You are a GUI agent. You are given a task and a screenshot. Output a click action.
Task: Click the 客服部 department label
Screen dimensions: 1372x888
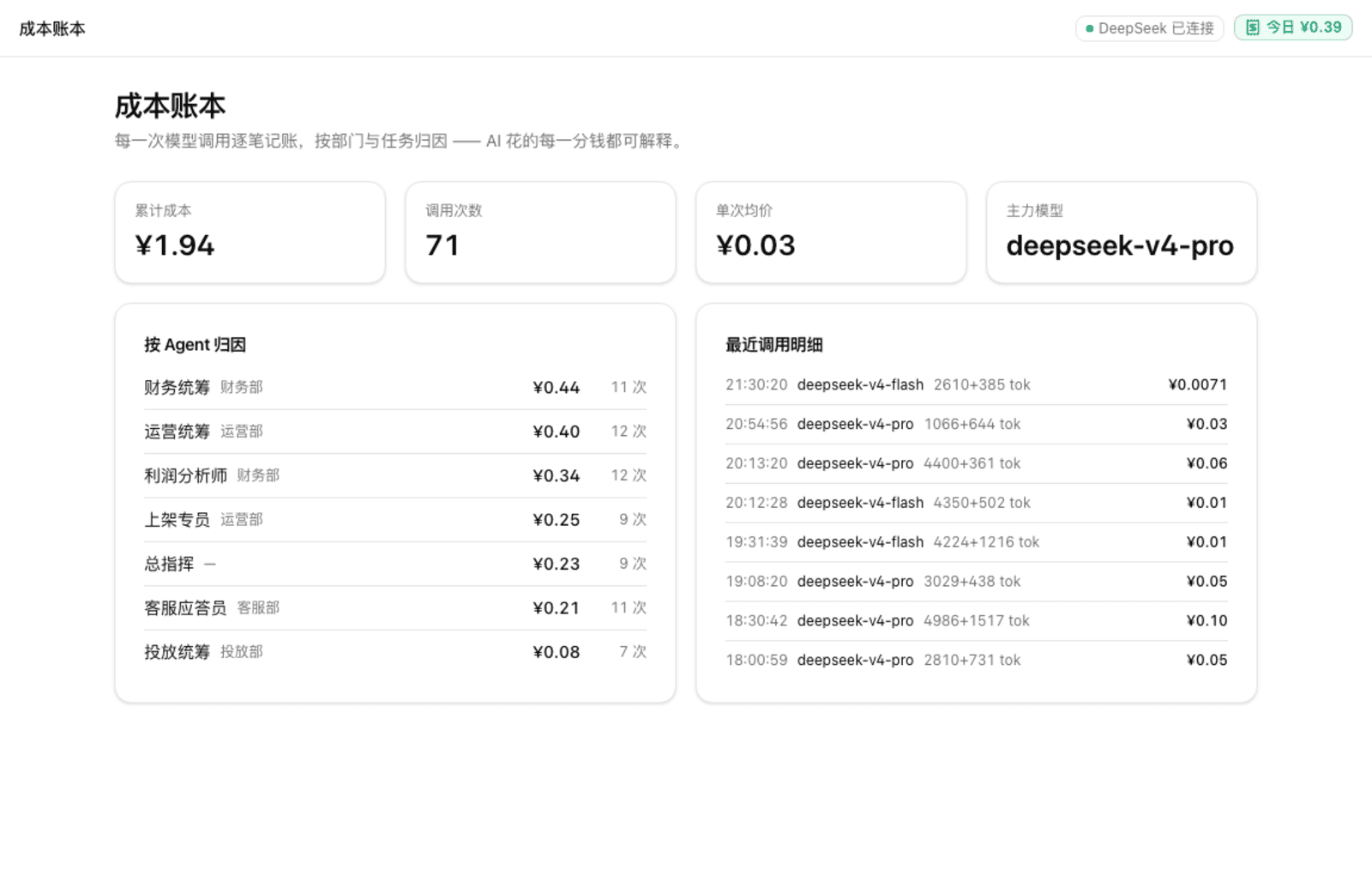pyautogui.click(x=258, y=608)
